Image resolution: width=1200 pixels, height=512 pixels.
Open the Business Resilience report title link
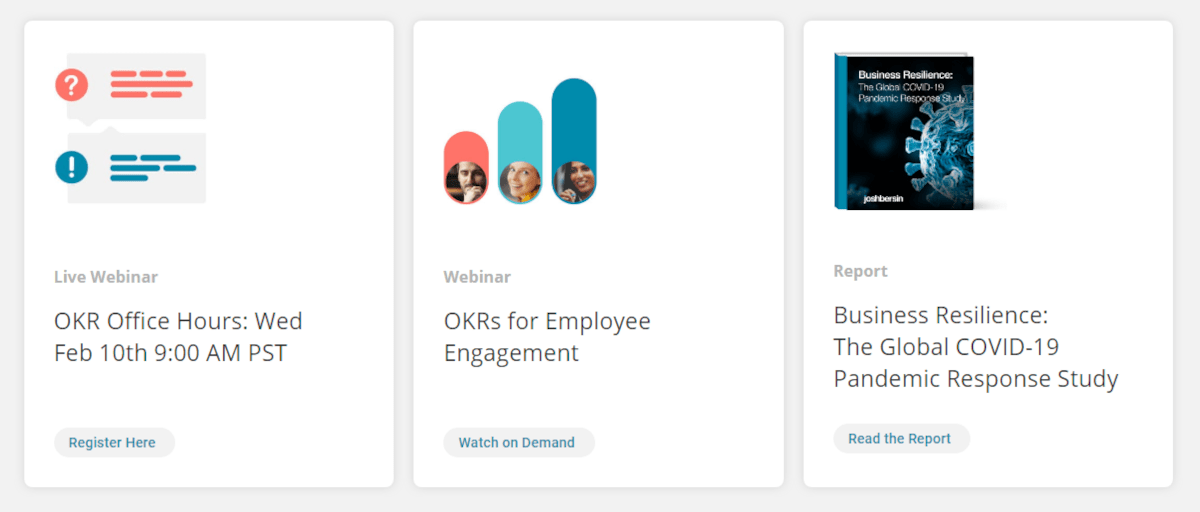point(976,347)
